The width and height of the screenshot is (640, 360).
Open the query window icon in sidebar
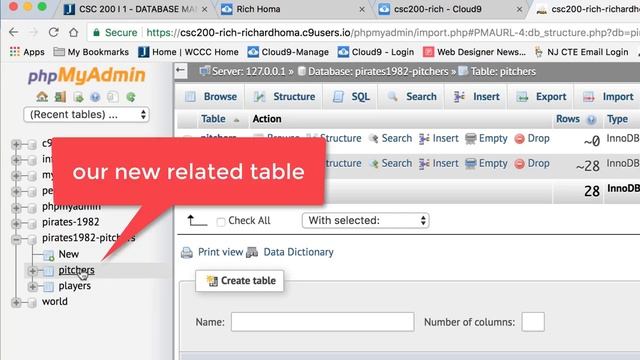tap(78, 97)
